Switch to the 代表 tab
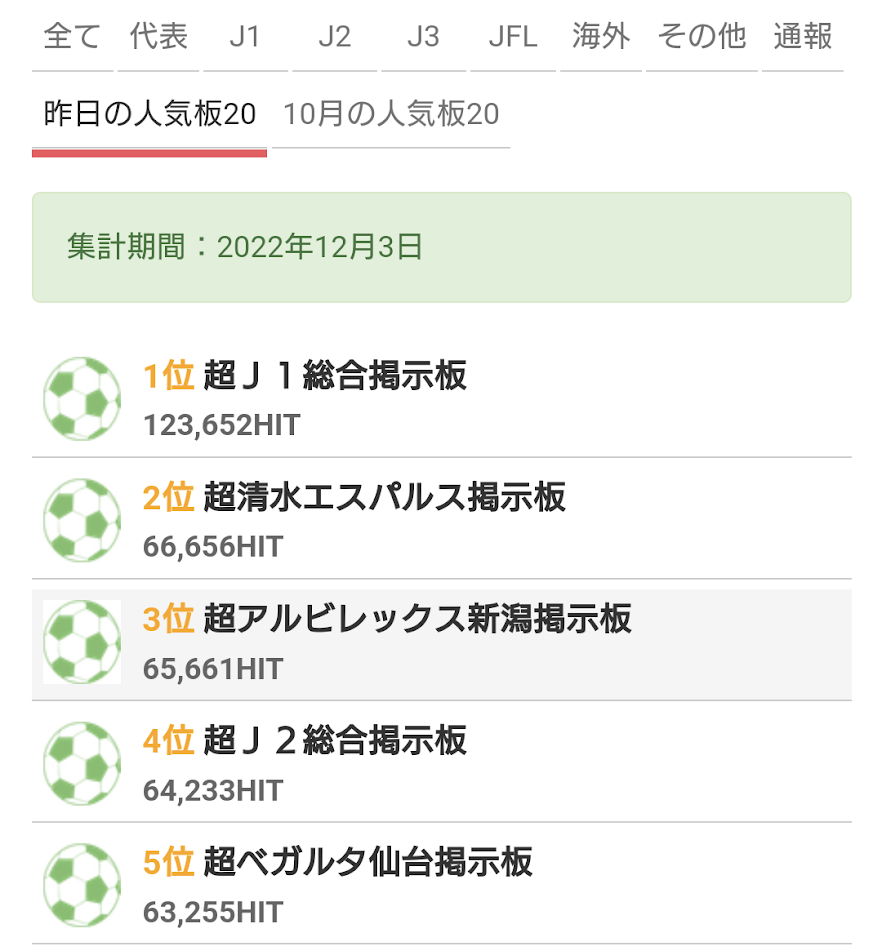 click(x=159, y=38)
